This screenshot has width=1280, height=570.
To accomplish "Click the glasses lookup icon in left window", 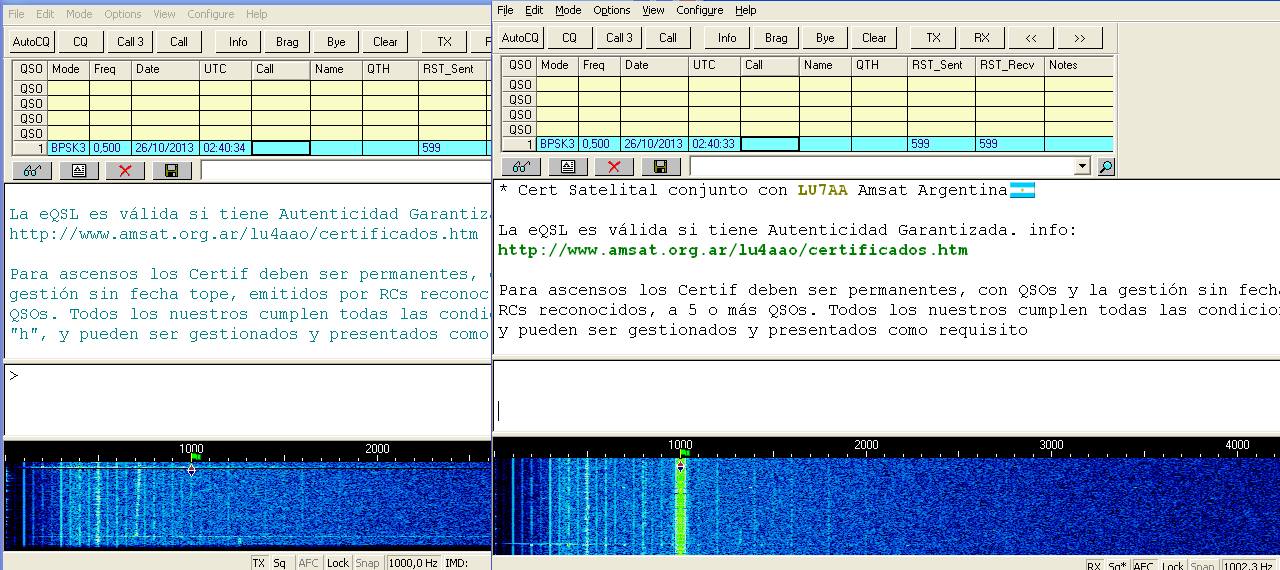I will tap(30, 171).
